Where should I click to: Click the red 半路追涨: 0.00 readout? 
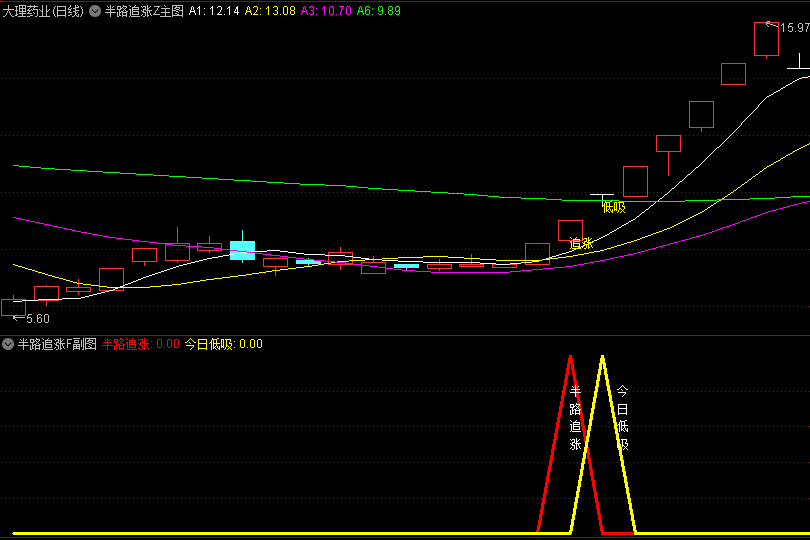[141, 344]
